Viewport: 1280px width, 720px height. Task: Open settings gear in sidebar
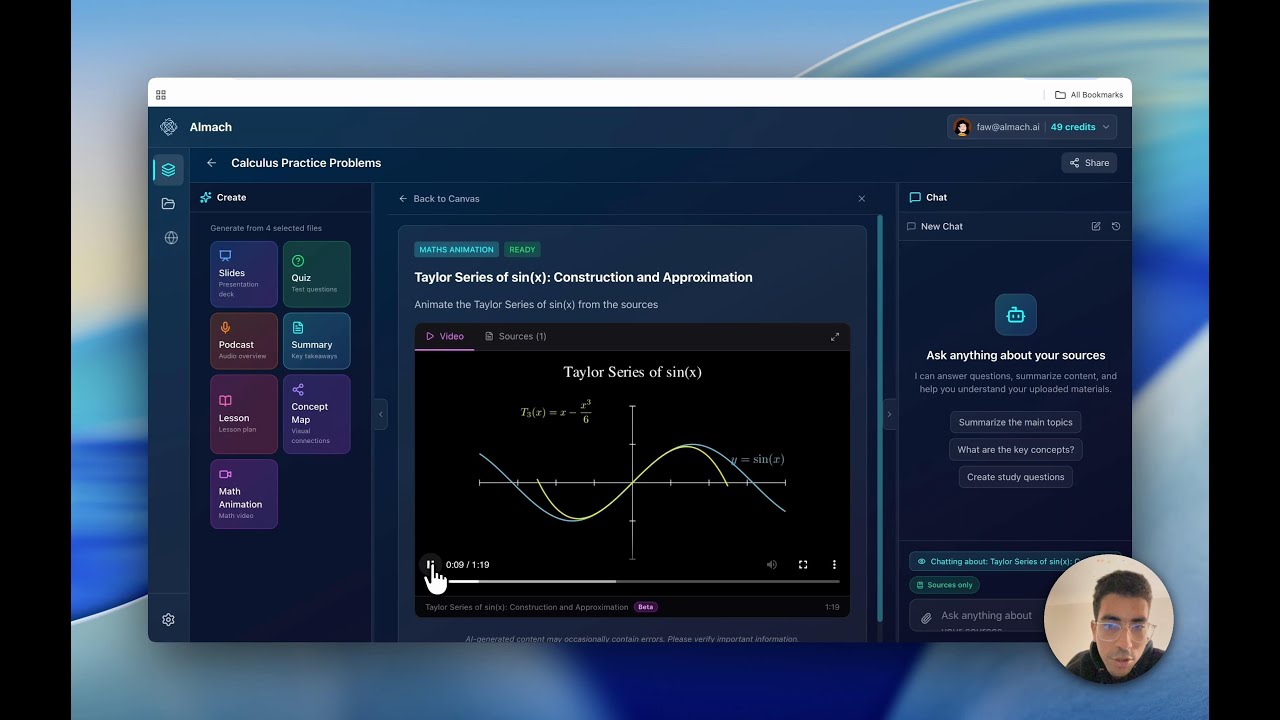click(x=168, y=620)
